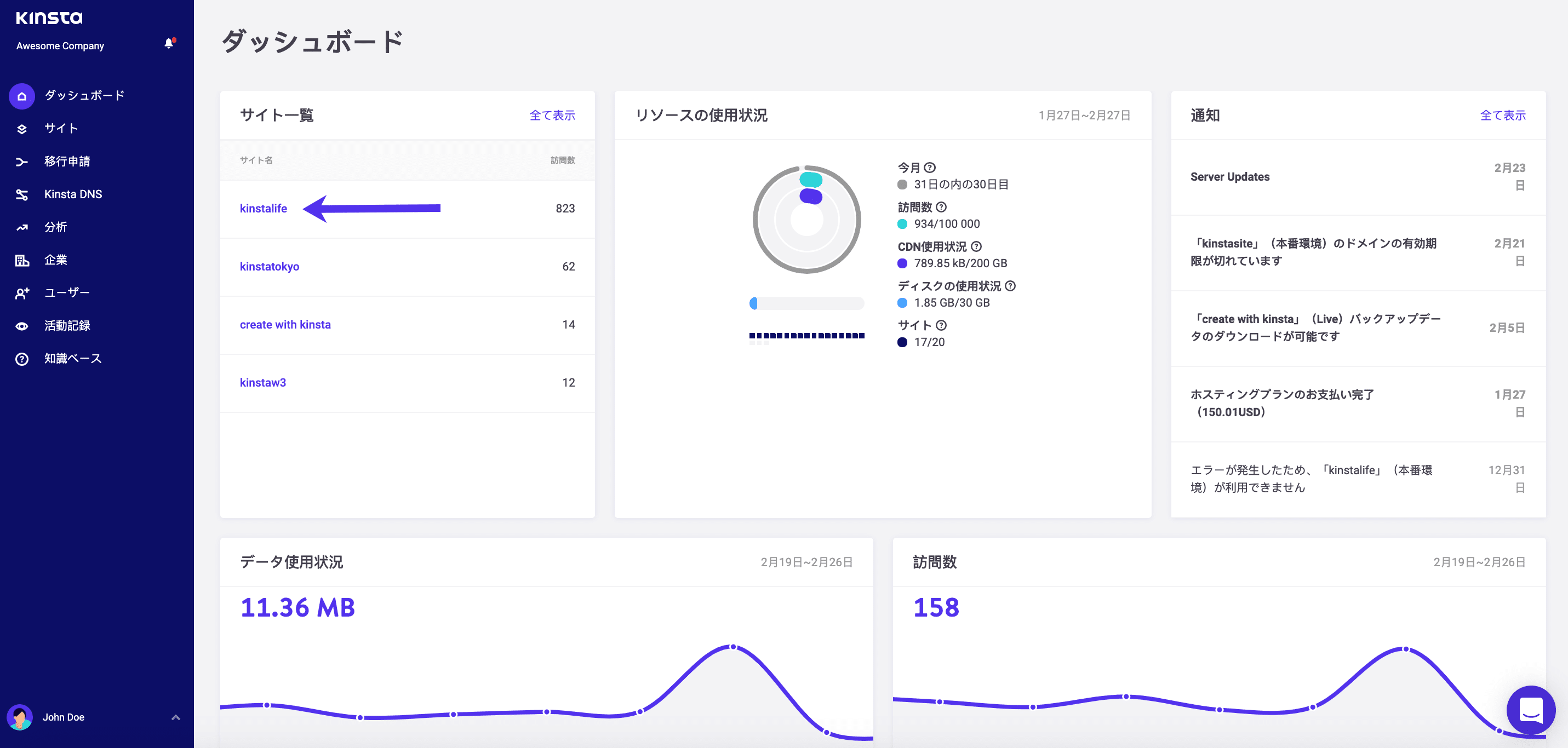This screenshot has height=748, width=1568.
Task: Click 全て表示 in サイト一覧 card
Action: point(552,115)
